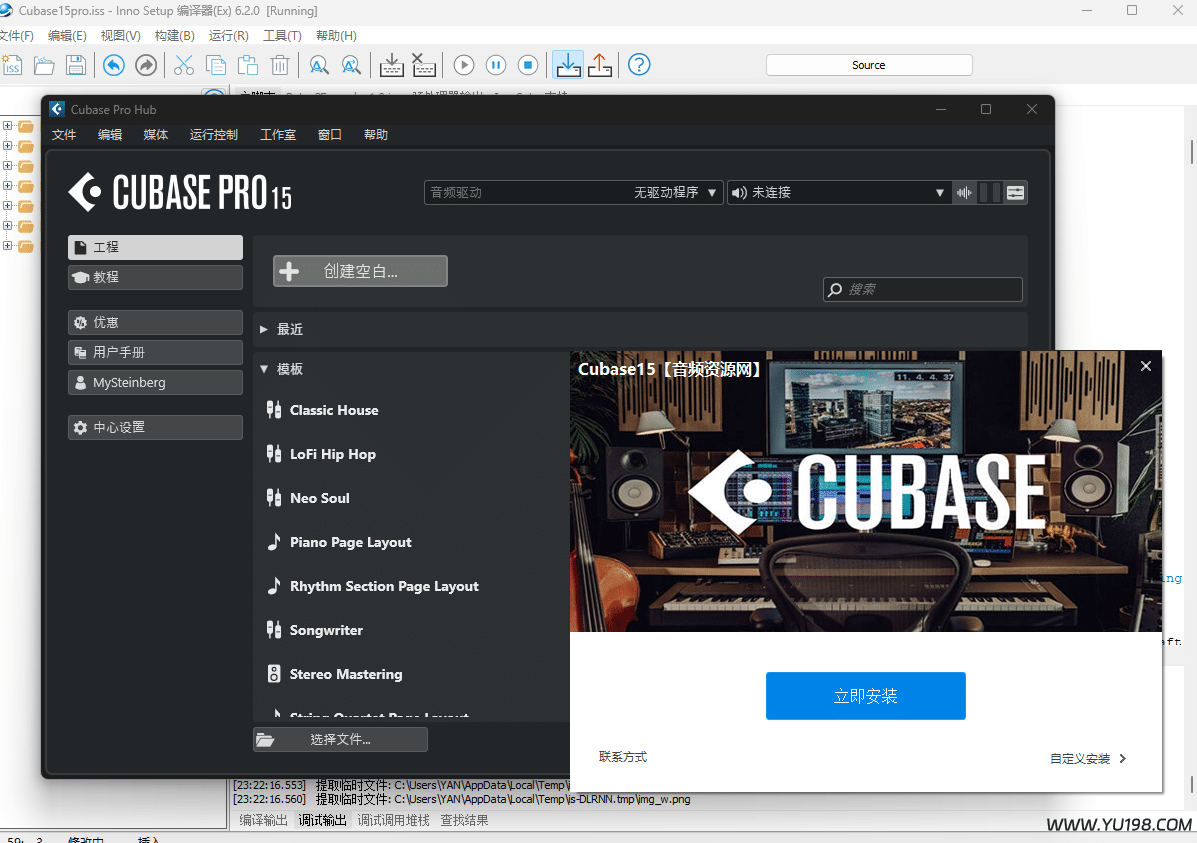This screenshot has width=1197, height=843.
Task: Pause script execution via the Pause icon
Action: pyautogui.click(x=496, y=64)
